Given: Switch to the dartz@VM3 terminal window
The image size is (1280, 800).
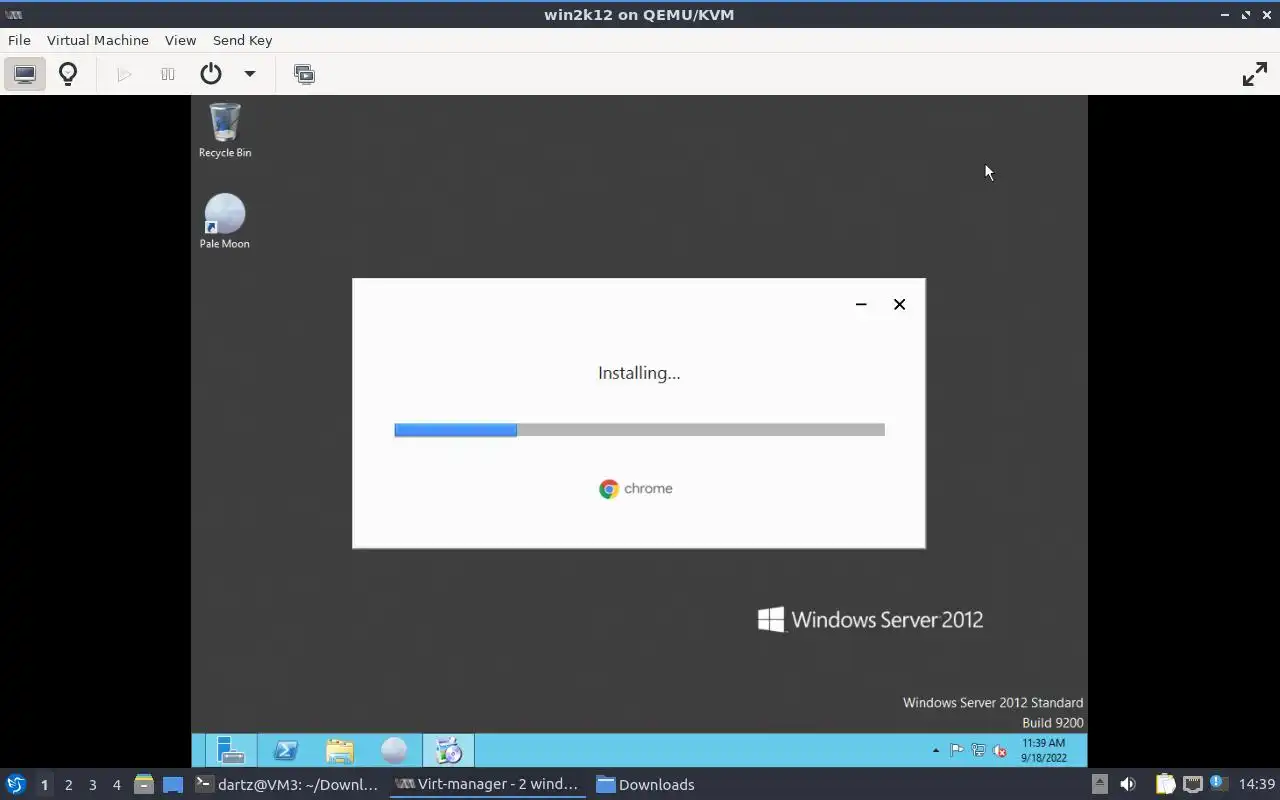Looking at the screenshot, I should click(288, 785).
